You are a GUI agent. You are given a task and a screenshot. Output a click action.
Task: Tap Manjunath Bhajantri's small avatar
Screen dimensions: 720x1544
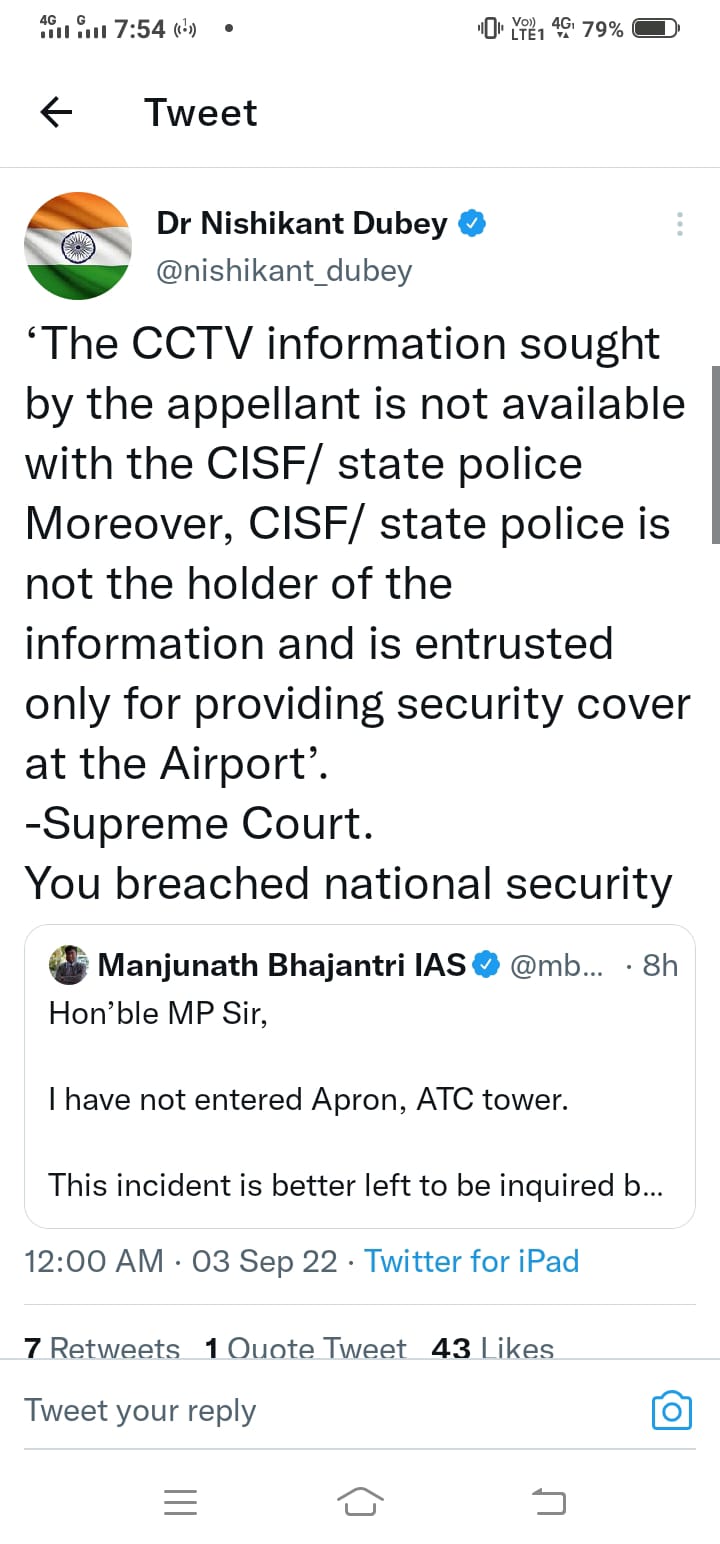pos(69,965)
